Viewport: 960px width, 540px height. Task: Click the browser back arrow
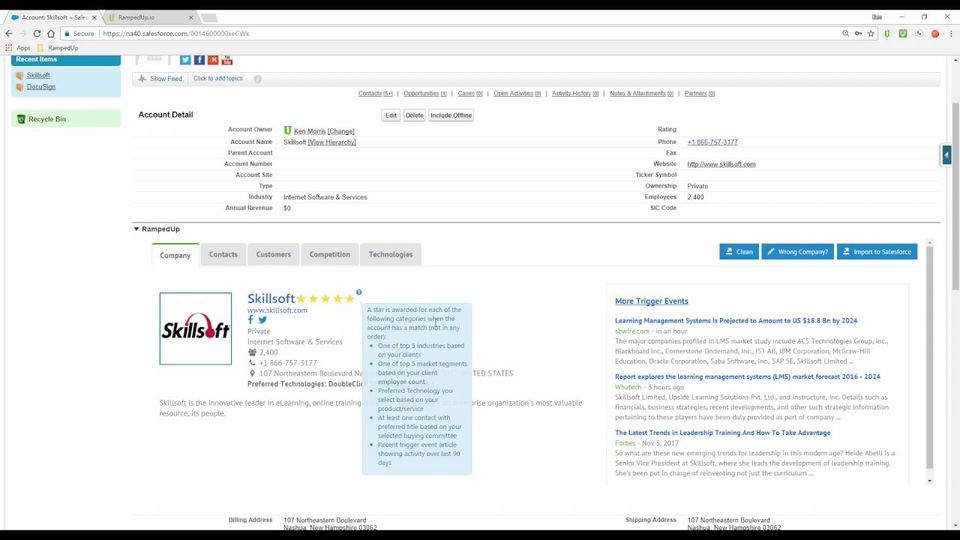(9, 34)
